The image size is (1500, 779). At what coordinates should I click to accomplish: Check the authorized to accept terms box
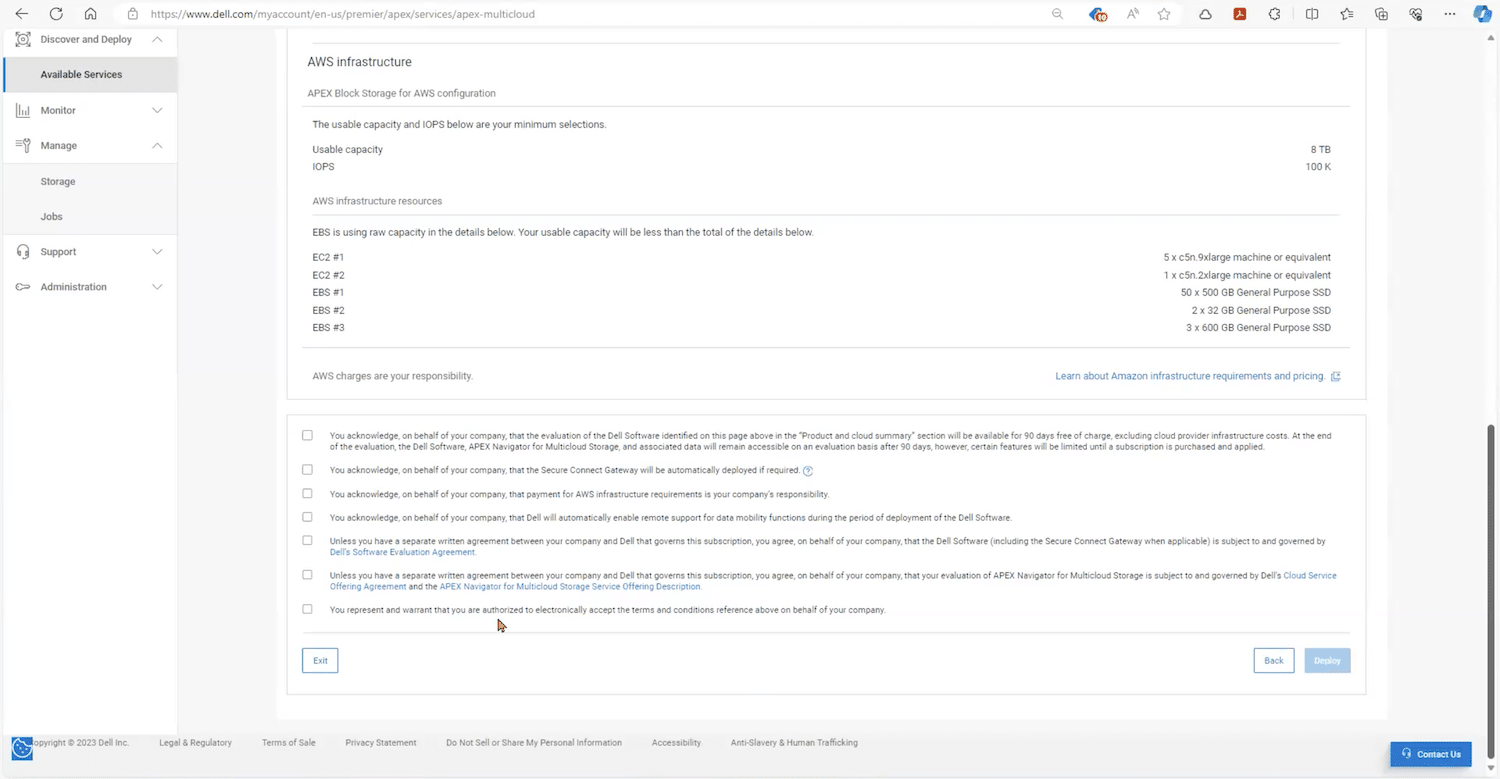[307, 609]
